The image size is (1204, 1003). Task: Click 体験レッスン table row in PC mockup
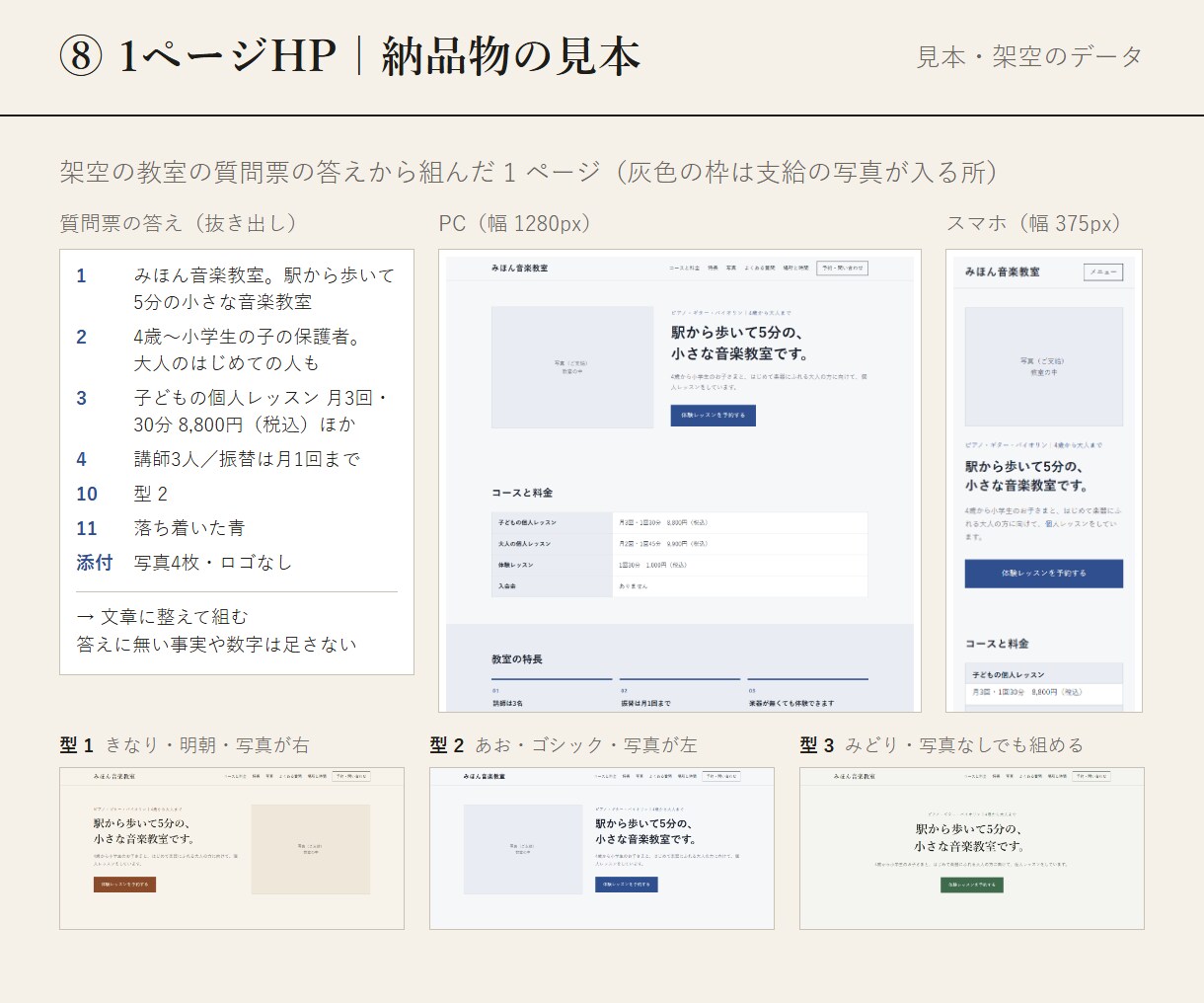click(679, 565)
